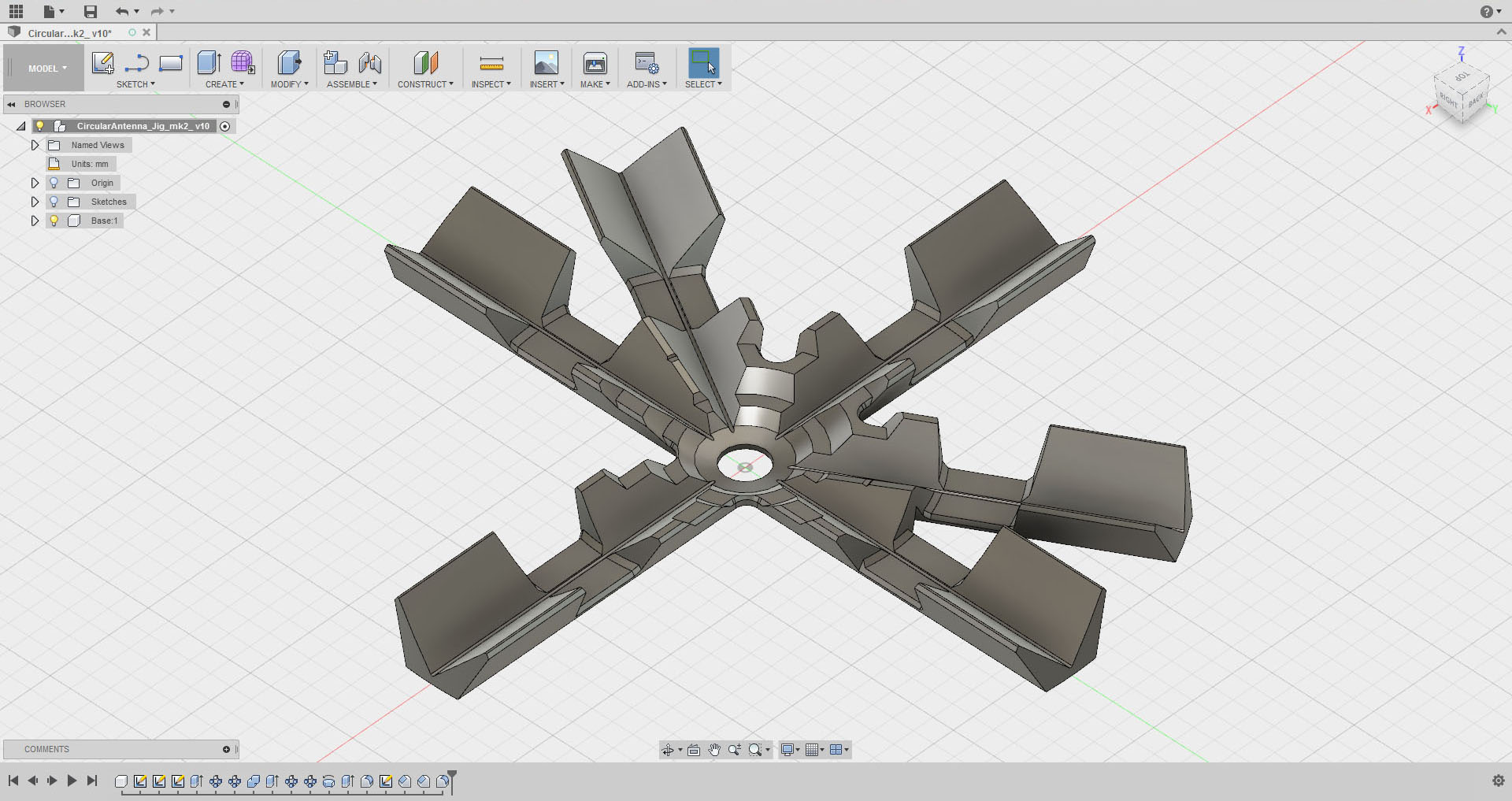Hide the Base:1 component
1512x801 pixels.
click(x=54, y=221)
